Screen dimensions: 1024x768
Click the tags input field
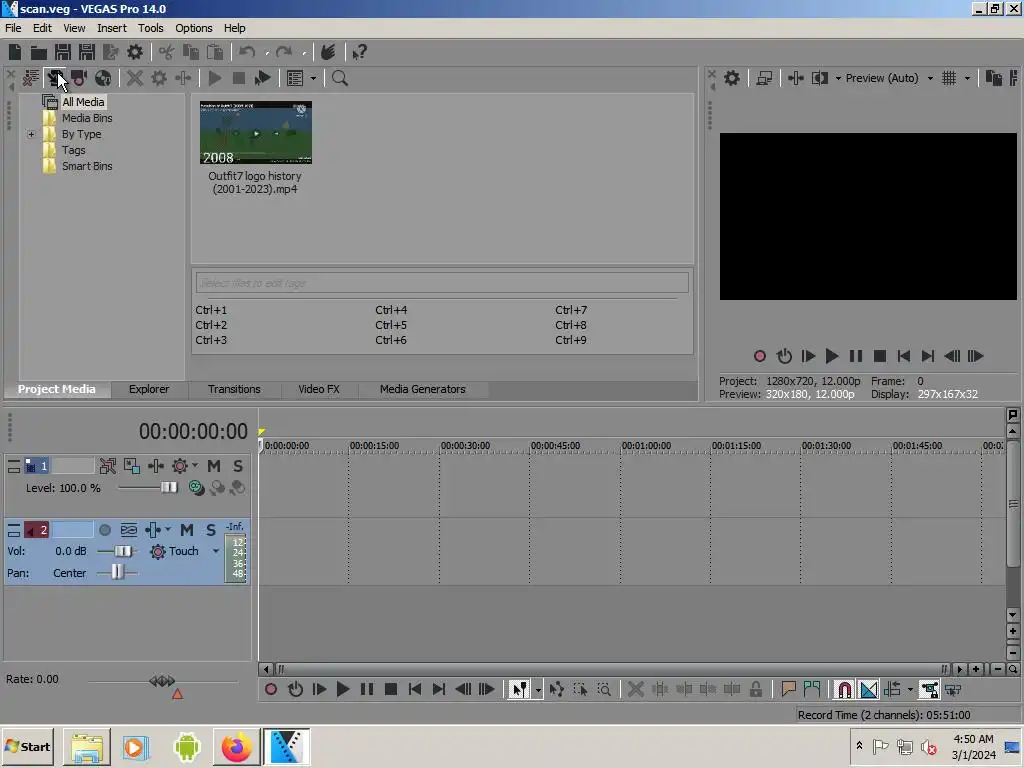pyautogui.click(x=441, y=283)
